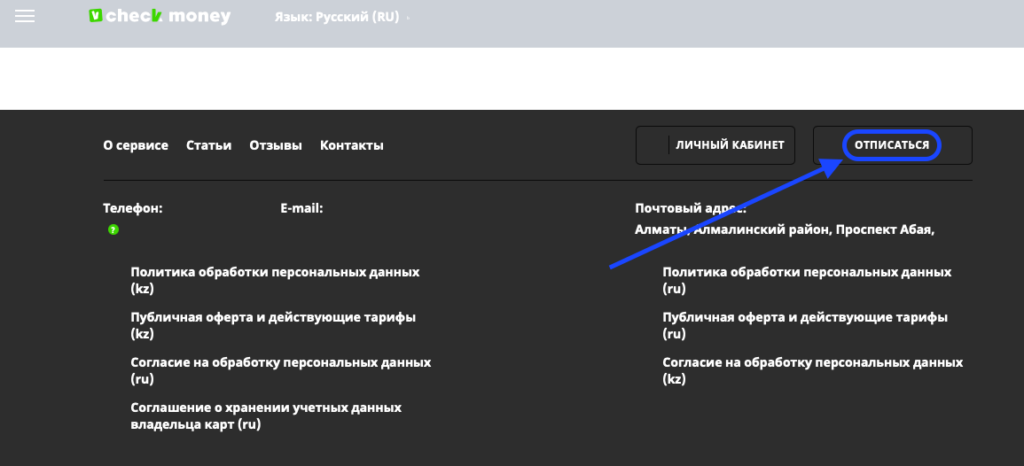
Task: Open the hamburger menu
Action: point(25,17)
